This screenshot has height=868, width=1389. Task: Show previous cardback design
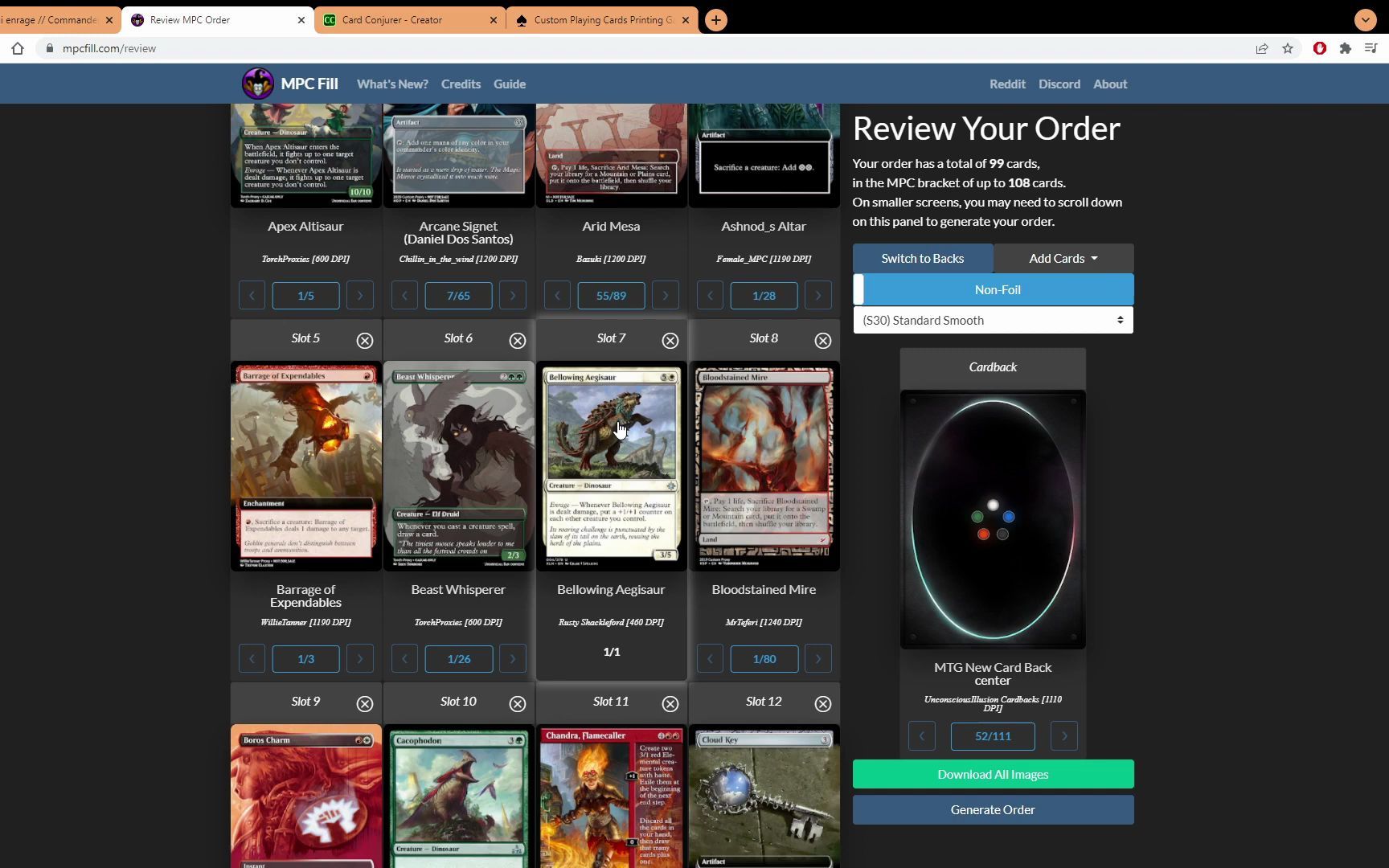click(x=922, y=736)
